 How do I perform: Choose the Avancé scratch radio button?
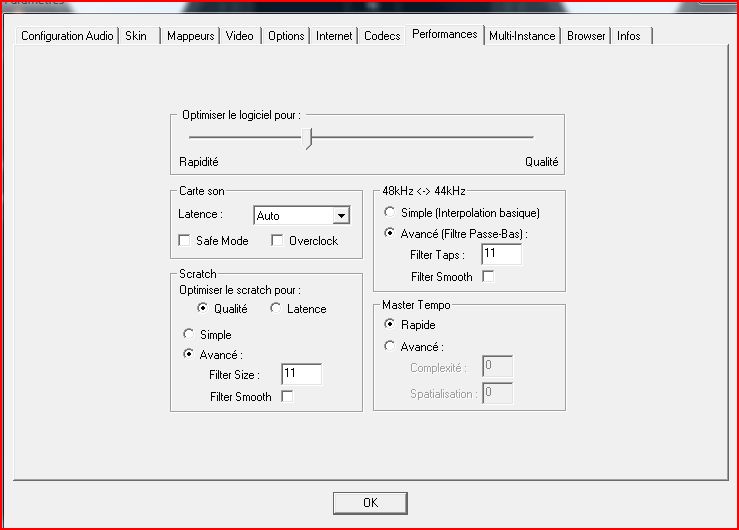click(188, 354)
